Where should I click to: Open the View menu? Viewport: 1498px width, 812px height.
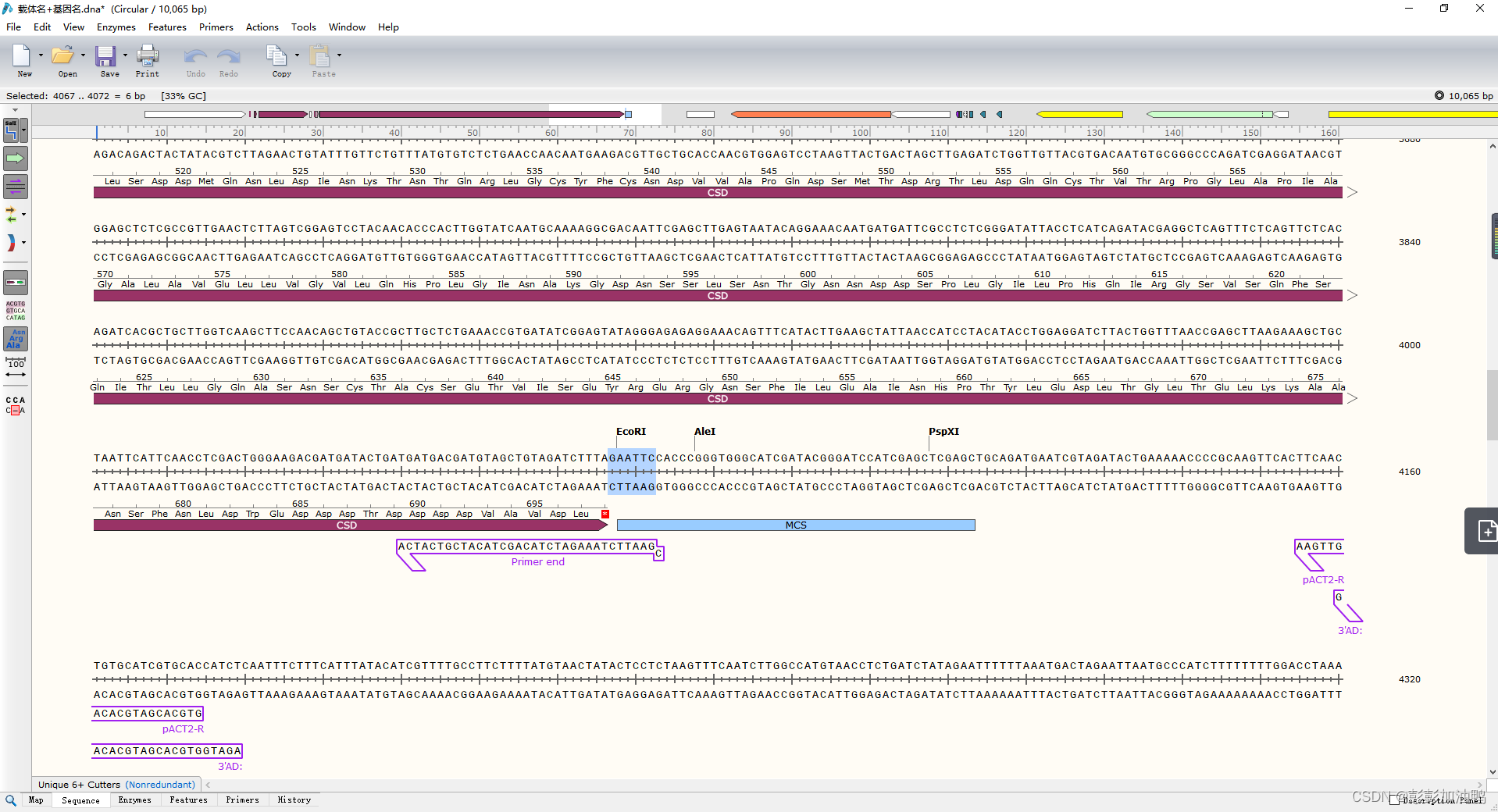coord(73,27)
